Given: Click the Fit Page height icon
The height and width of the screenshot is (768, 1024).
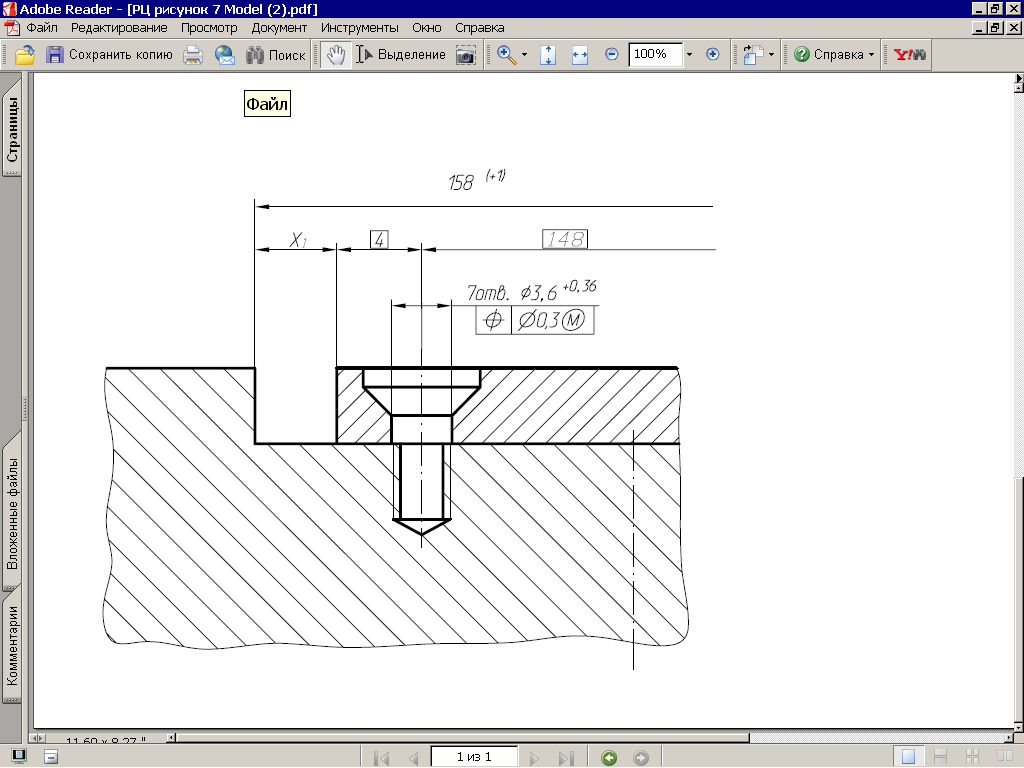Looking at the screenshot, I should (x=547, y=55).
